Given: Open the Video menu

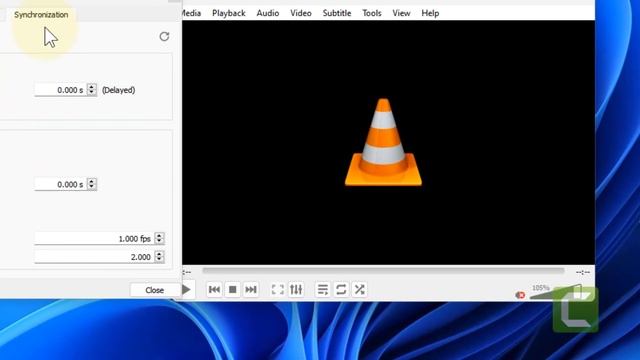Looking at the screenshot, I should click(x=301, y=13).
